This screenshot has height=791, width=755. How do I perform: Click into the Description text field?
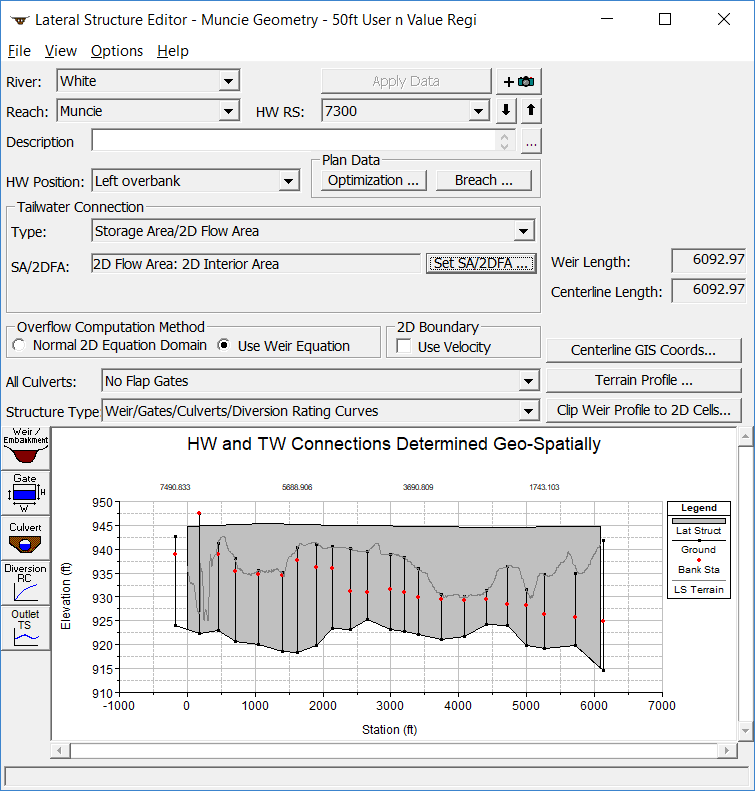click(x=295, y=142)
